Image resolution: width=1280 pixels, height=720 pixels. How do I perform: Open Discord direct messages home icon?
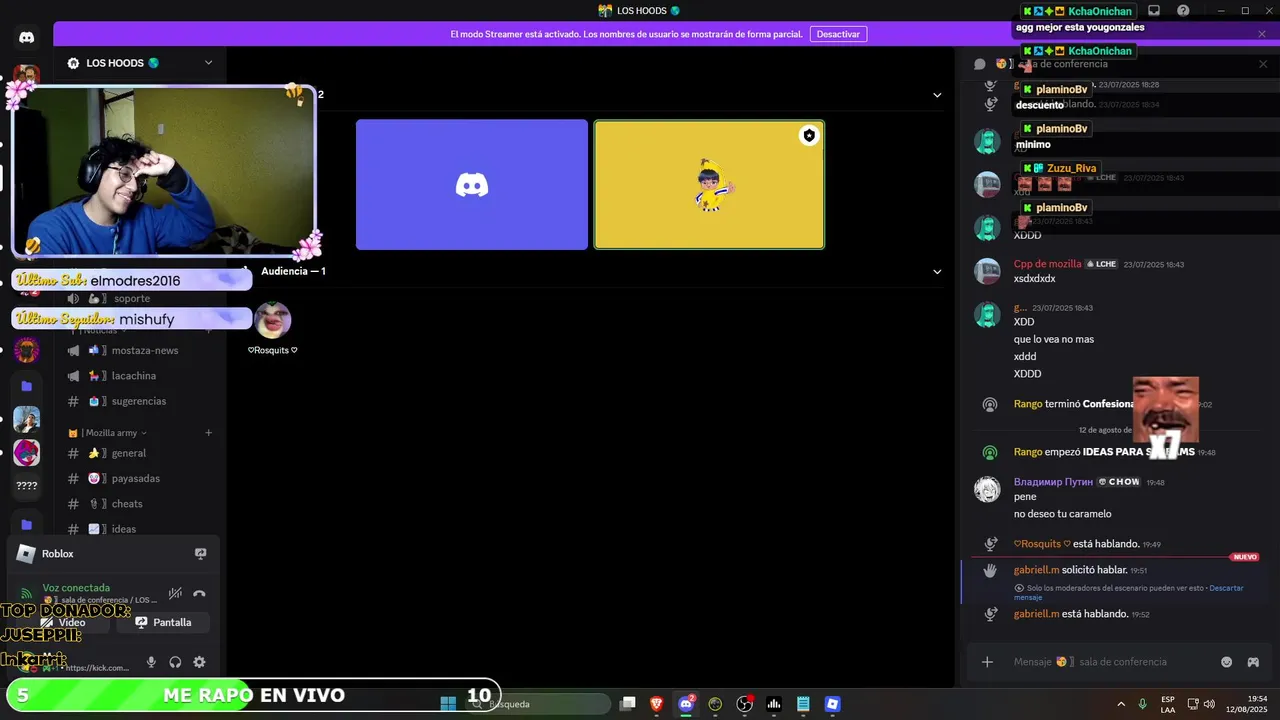pyautogui.click(x=27, y=37)
